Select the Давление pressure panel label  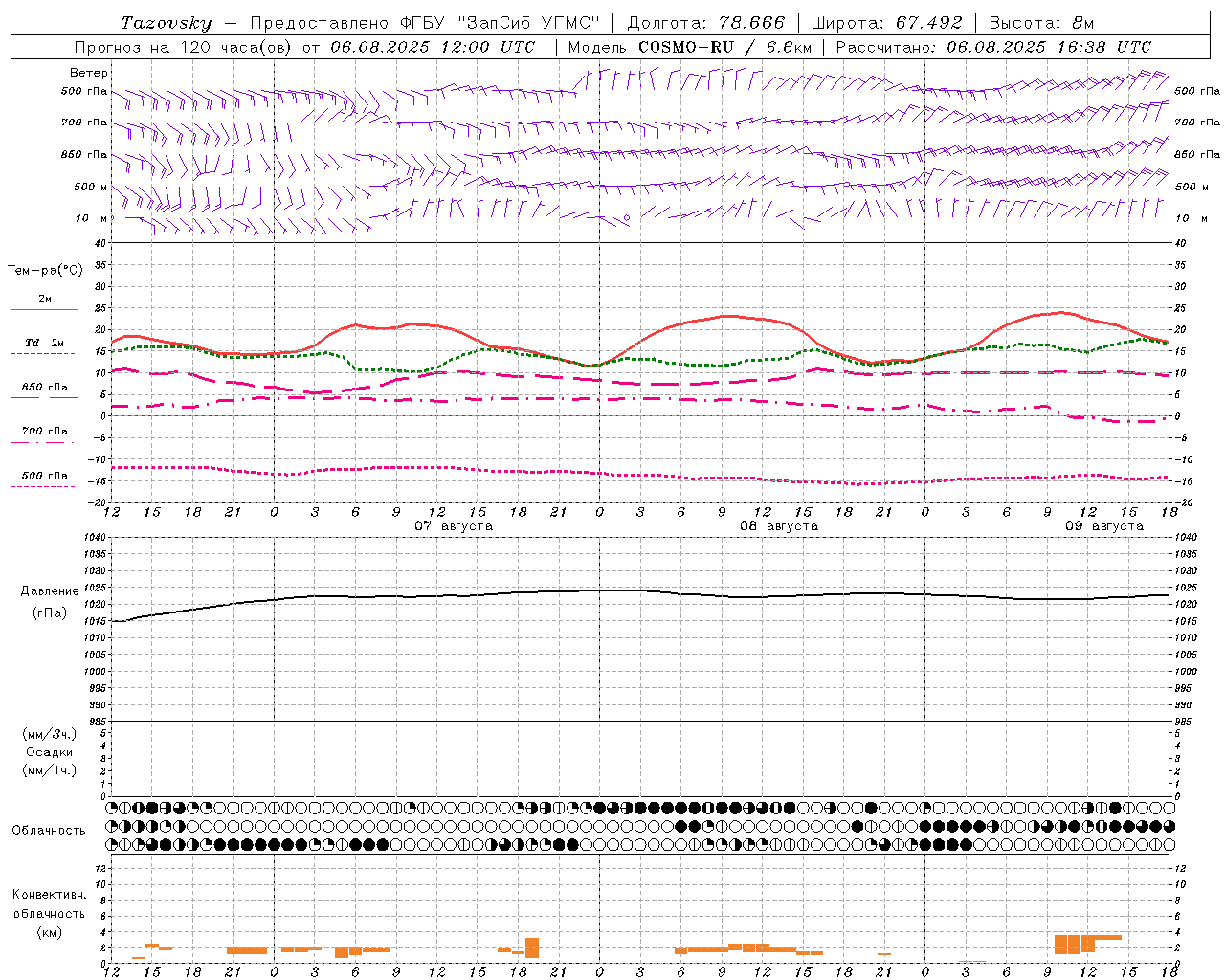(x=50, y=591)
